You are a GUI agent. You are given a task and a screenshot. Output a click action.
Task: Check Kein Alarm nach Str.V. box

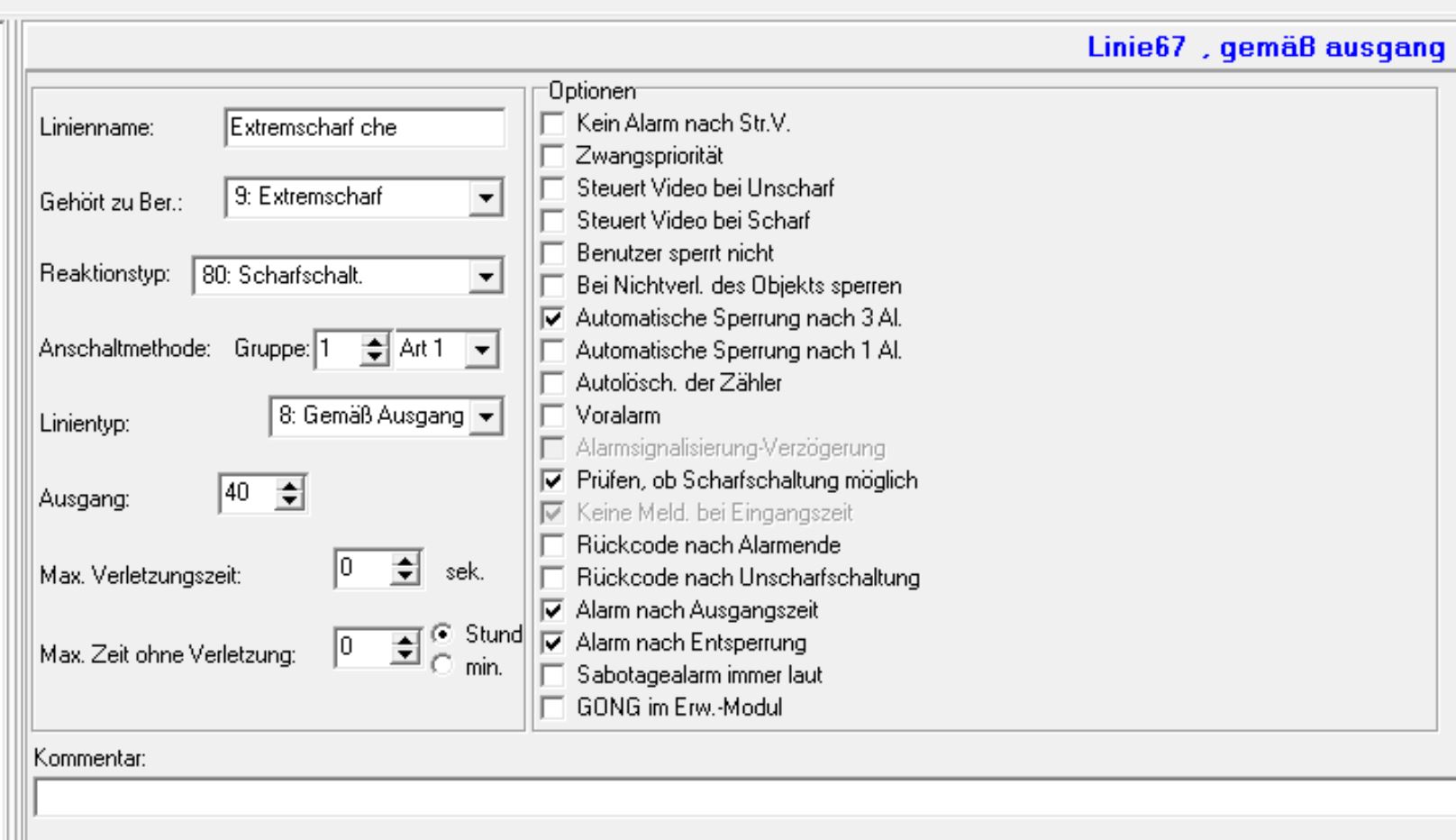coord(552,123)
